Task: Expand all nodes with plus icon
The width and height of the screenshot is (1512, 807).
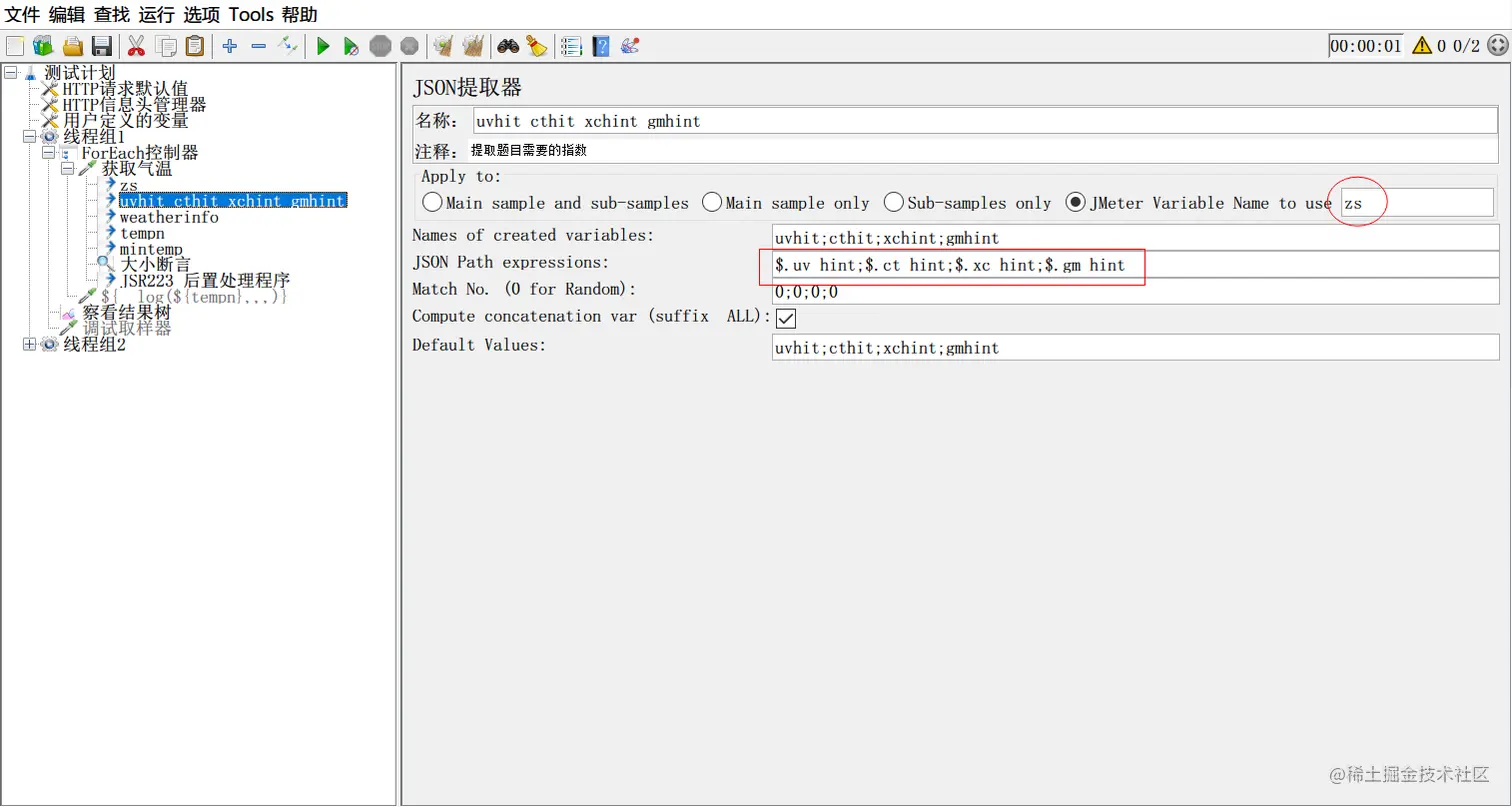Action: coord(230,46)
